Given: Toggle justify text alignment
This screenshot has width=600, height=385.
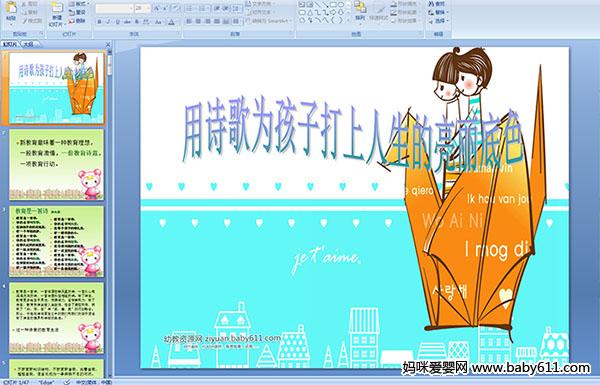Looking at the screenshot, I should (217, 21).
